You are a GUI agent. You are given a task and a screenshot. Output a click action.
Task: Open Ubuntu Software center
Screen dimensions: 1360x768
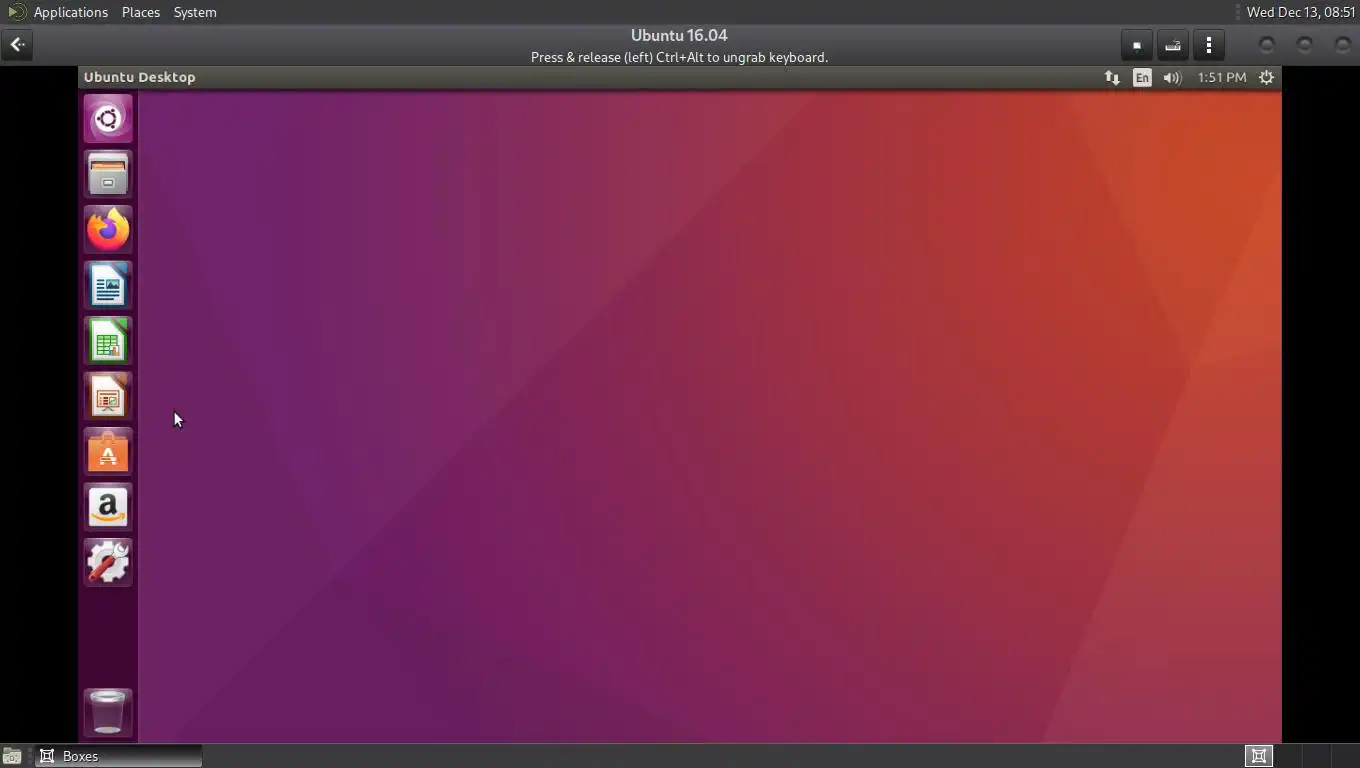coord(108,452)
